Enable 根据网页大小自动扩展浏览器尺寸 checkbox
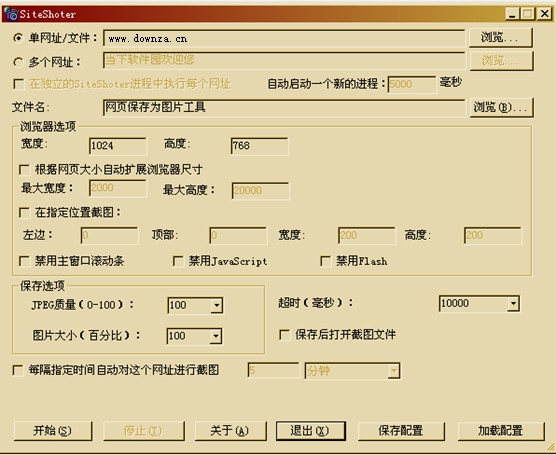Image resolution: width=556 pixels, height=455 pixels. click(24, 170)
